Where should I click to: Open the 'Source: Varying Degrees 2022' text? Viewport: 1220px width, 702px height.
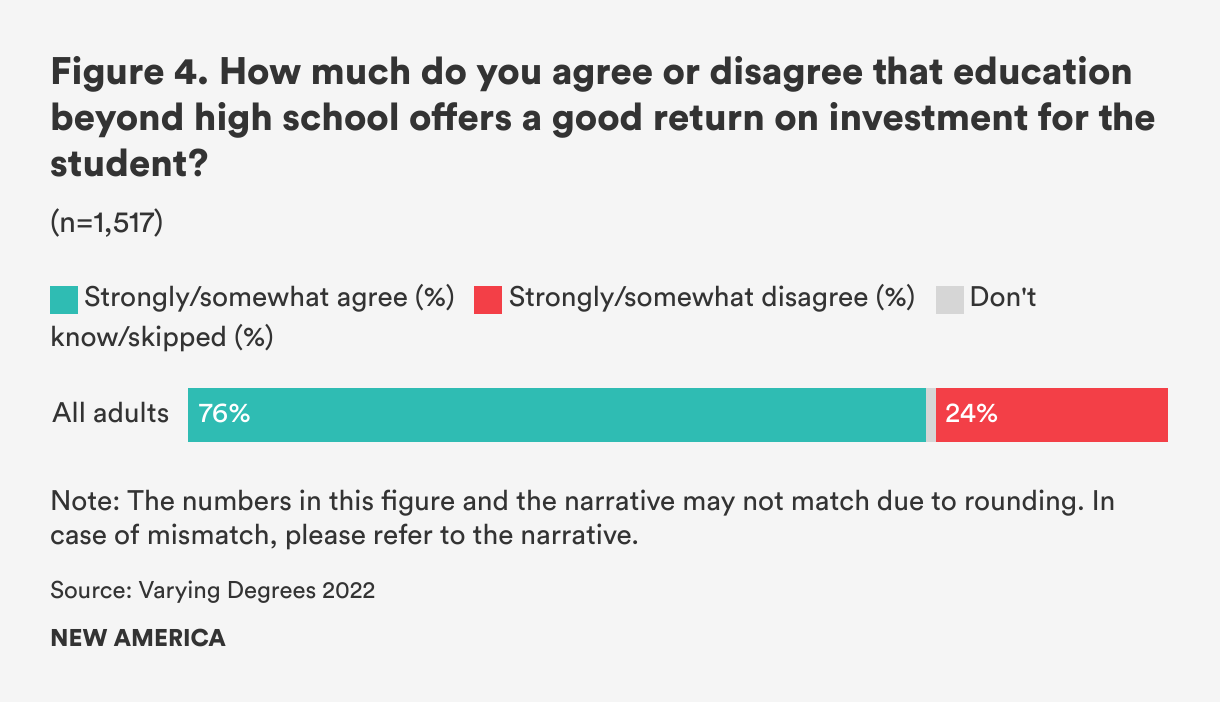212,590
